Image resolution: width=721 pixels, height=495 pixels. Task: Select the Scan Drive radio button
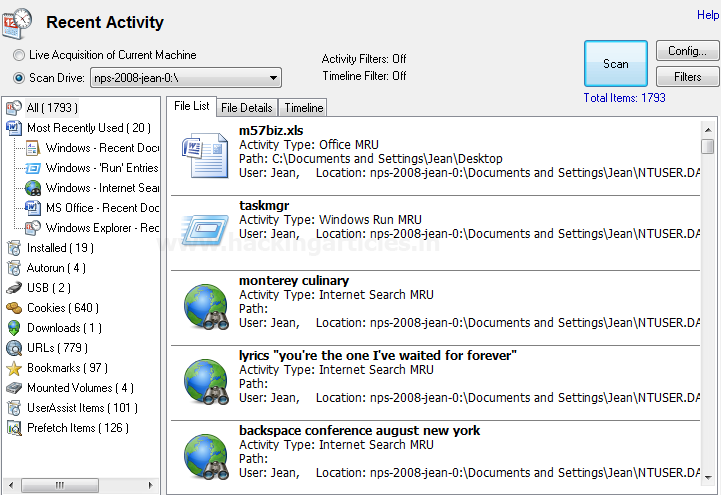point(20,77)
